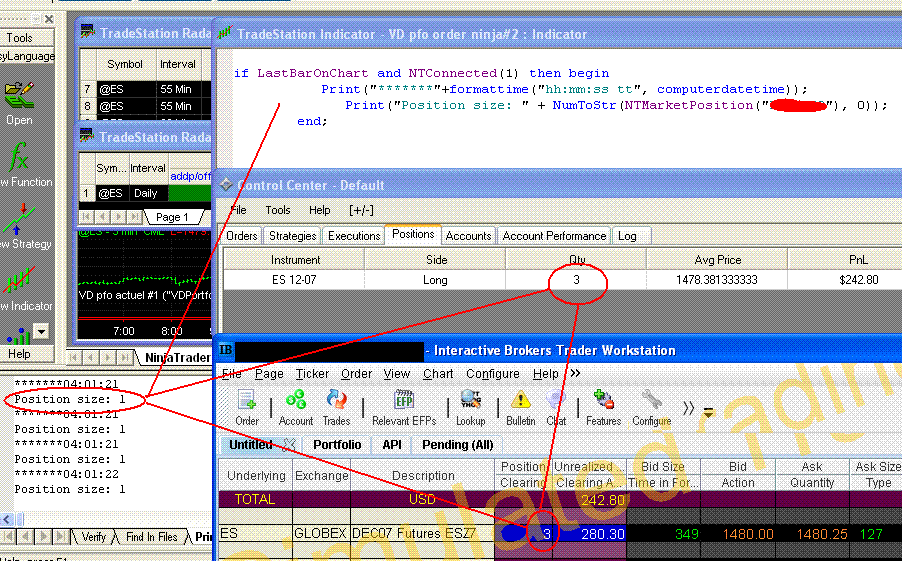Open the dropdown arrow beside Help icon
902x561 pixels.
(x=41, y=331)
